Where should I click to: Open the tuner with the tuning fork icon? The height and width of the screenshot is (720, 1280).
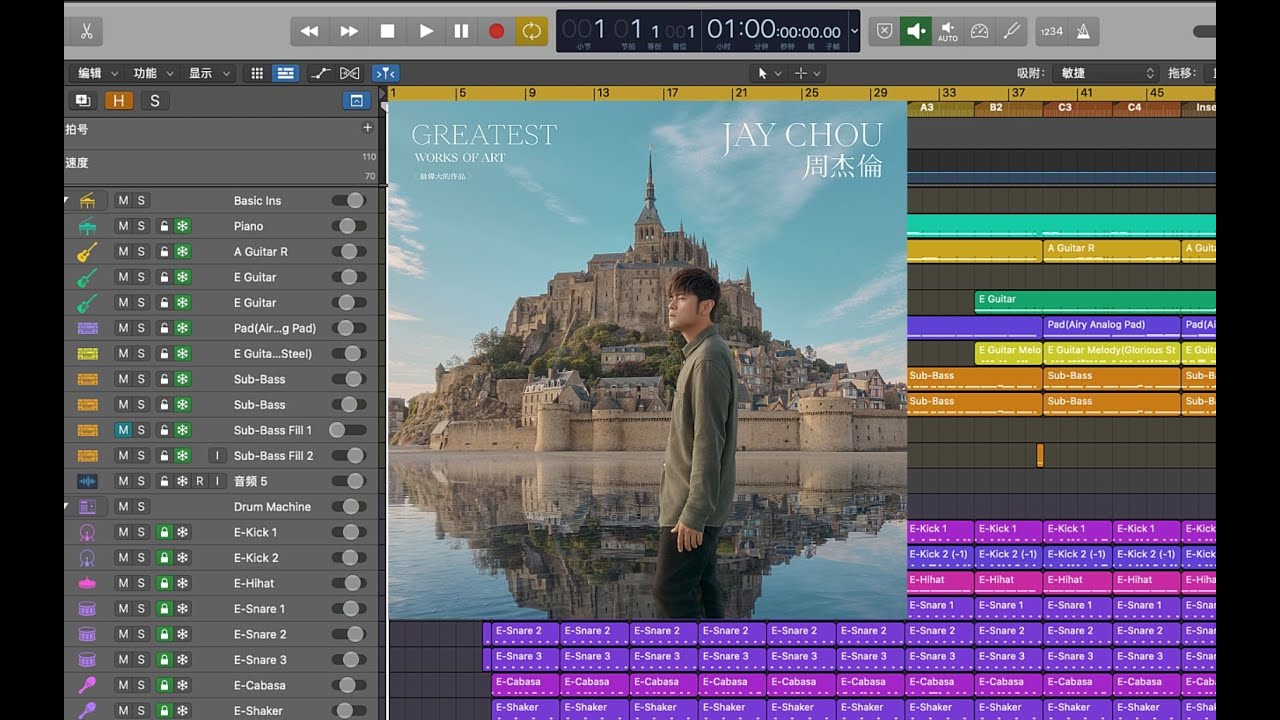click(1012, 31)
